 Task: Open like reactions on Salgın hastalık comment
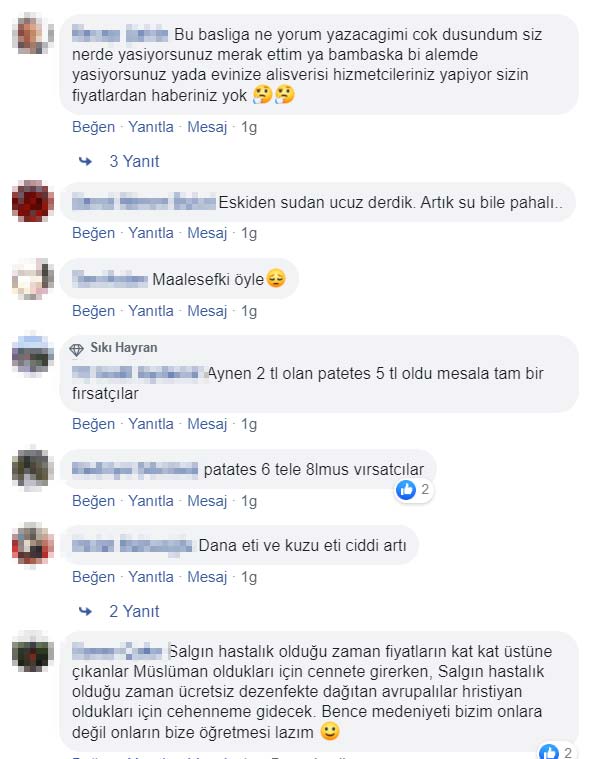(x=557, y=752)
